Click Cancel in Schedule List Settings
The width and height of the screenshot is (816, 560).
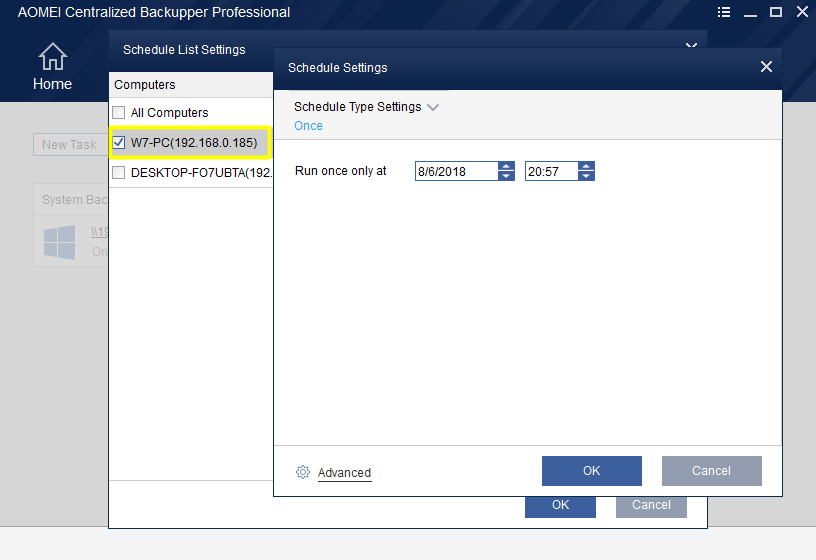coord(651,507)
